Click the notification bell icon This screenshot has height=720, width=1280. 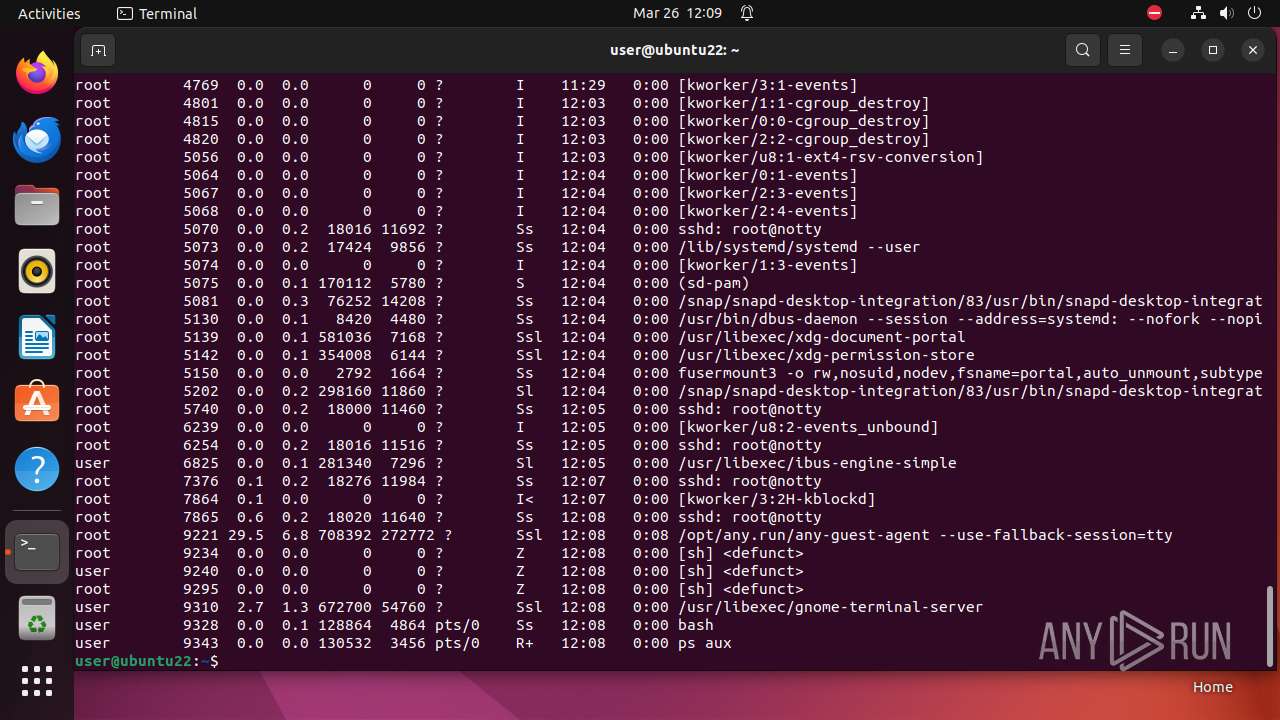(x=747, y=13)
